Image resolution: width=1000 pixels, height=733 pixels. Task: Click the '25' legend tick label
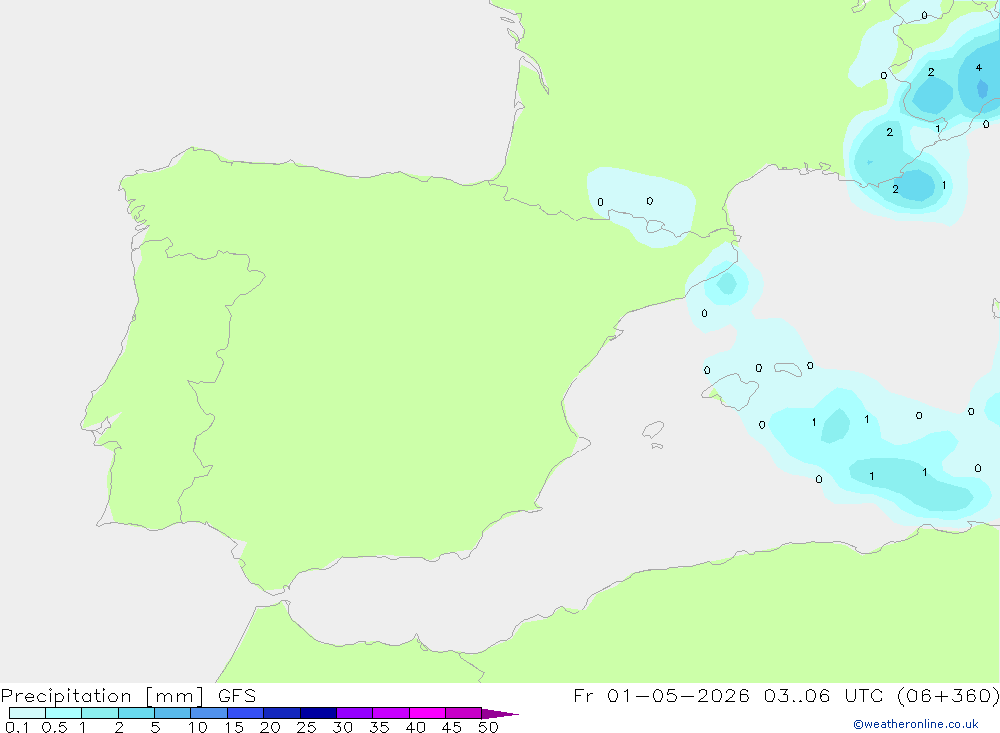(307, 727)
